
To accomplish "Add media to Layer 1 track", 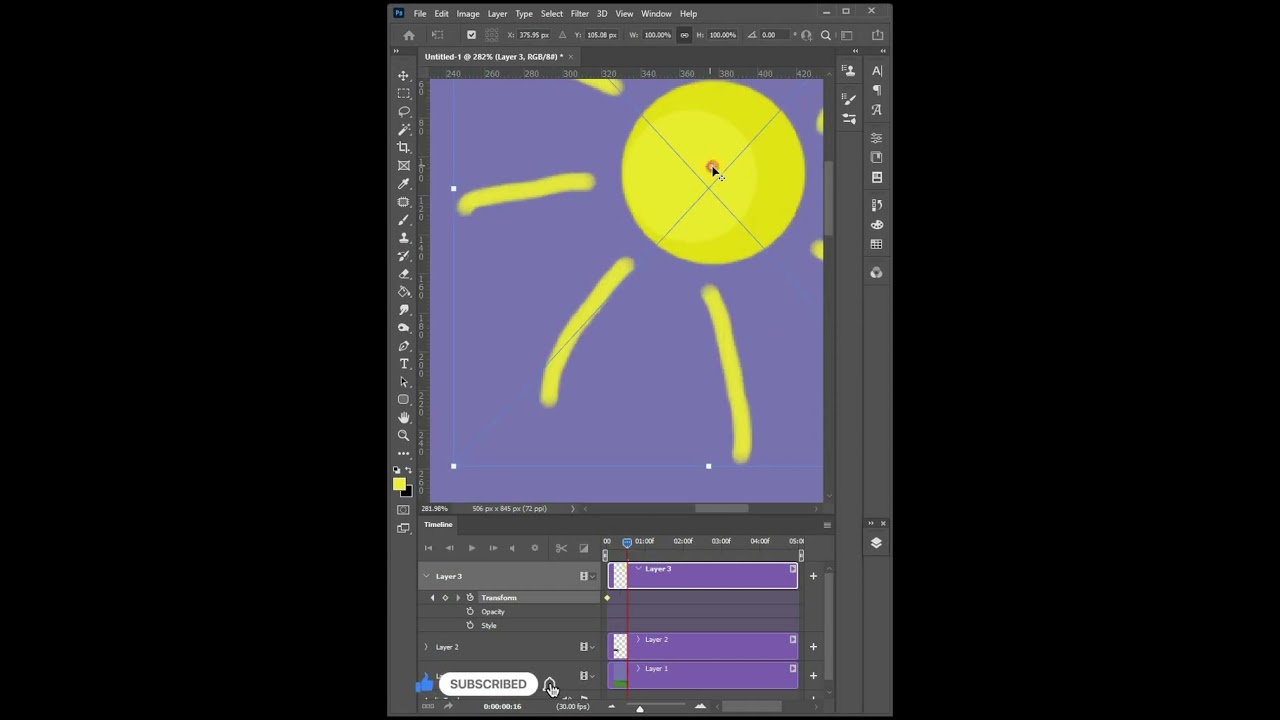I will click(x=813, y=676).
